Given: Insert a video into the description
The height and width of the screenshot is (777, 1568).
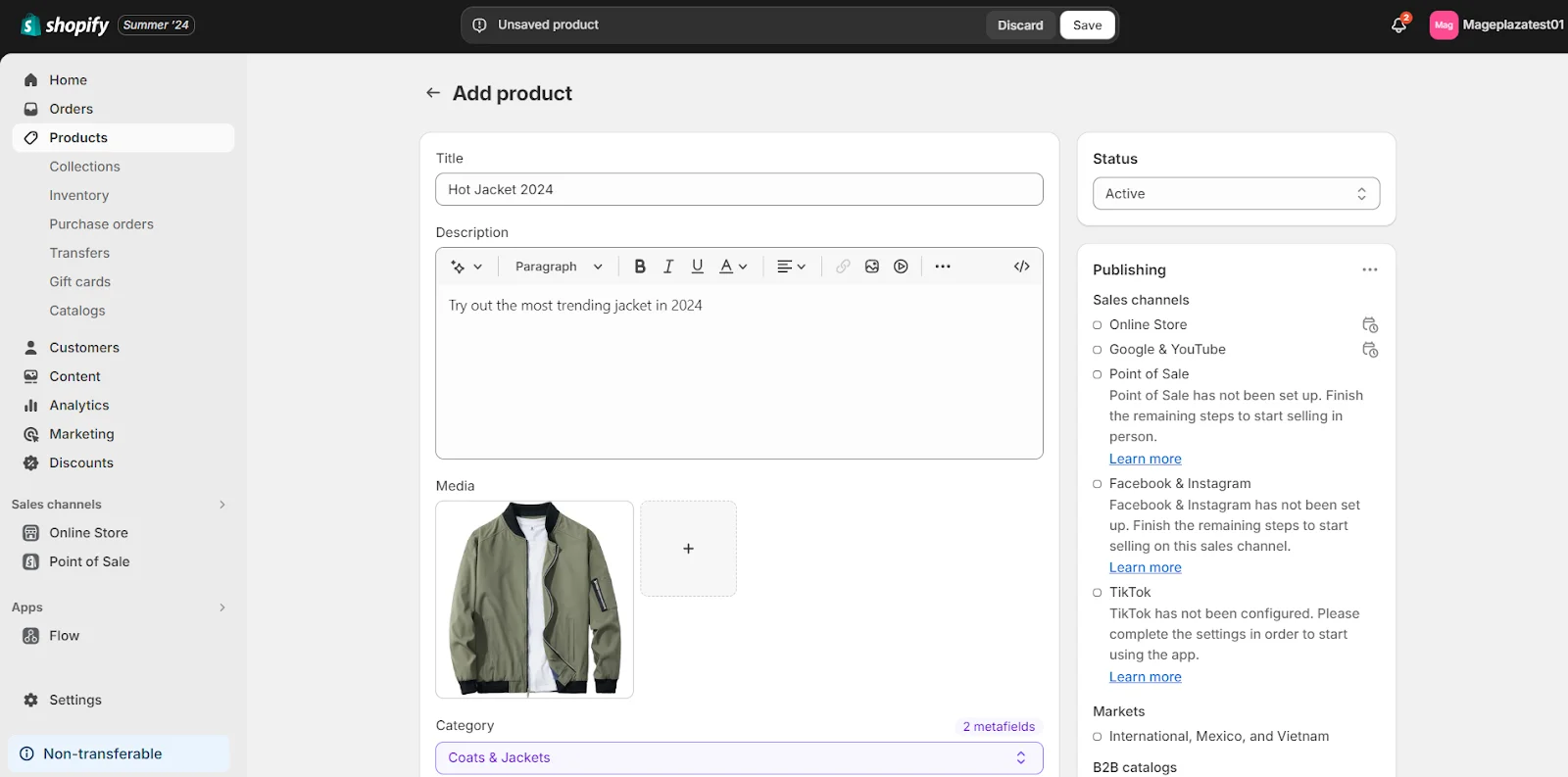Looking at the screenshot, I should [902, 267].
